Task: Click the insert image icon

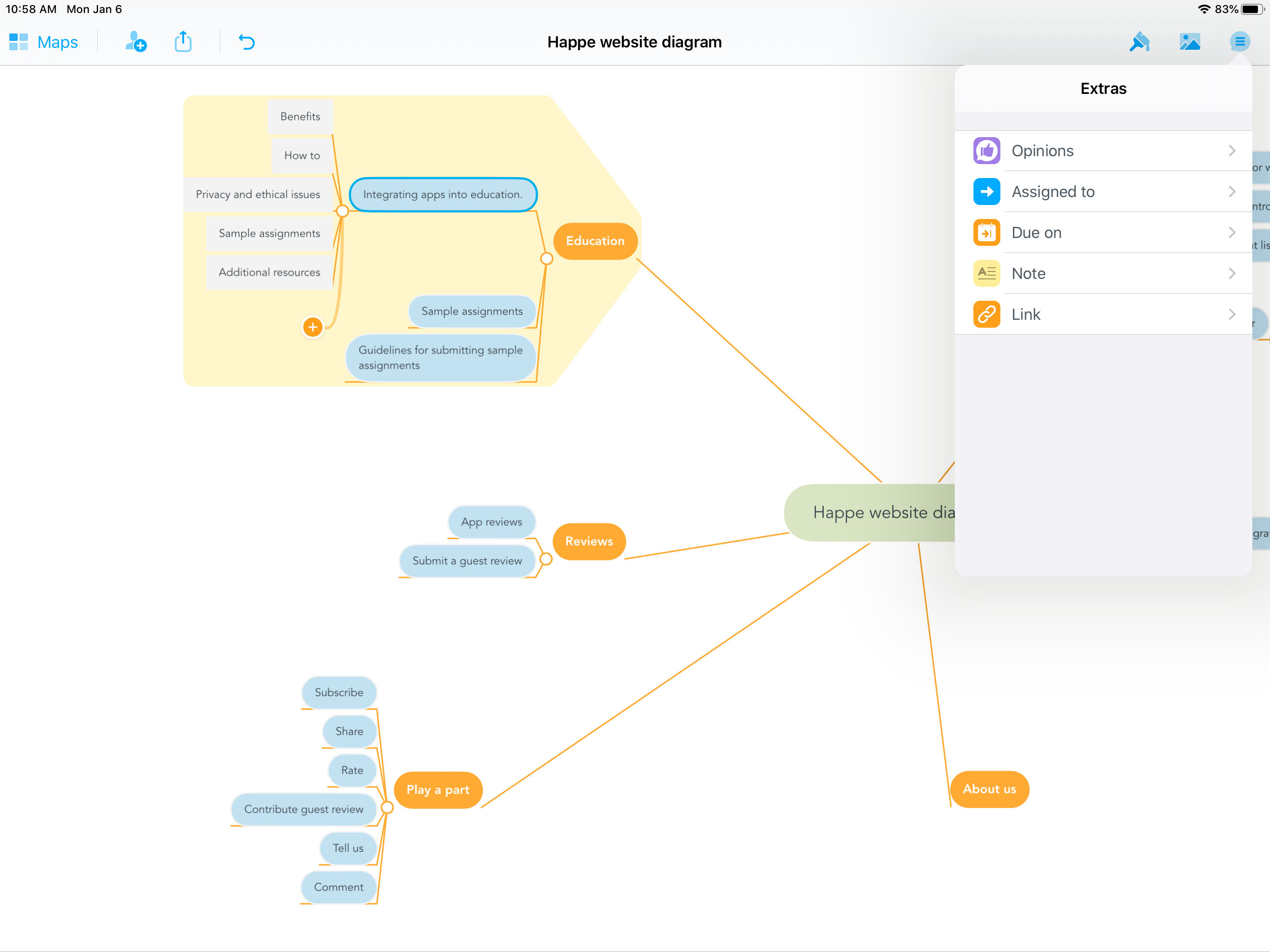Action: tap(1190, 42)
